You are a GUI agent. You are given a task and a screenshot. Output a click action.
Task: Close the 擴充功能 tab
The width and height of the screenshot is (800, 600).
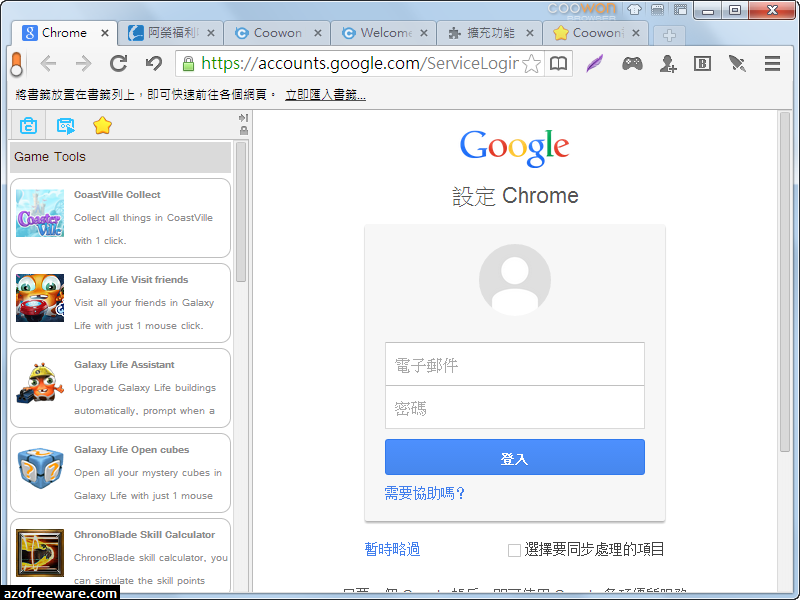pos(530,33)
